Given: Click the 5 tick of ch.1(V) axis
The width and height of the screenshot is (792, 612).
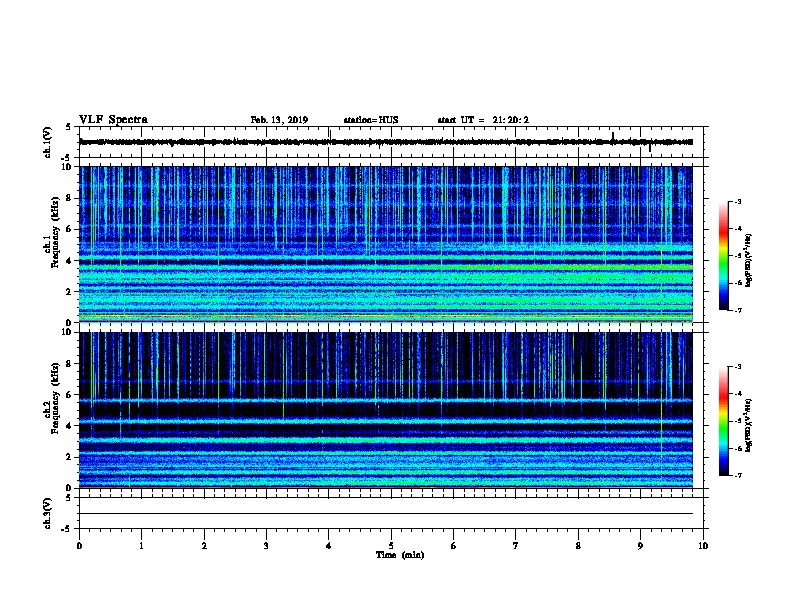Looking at the screenshot, I should pos(68,127).
